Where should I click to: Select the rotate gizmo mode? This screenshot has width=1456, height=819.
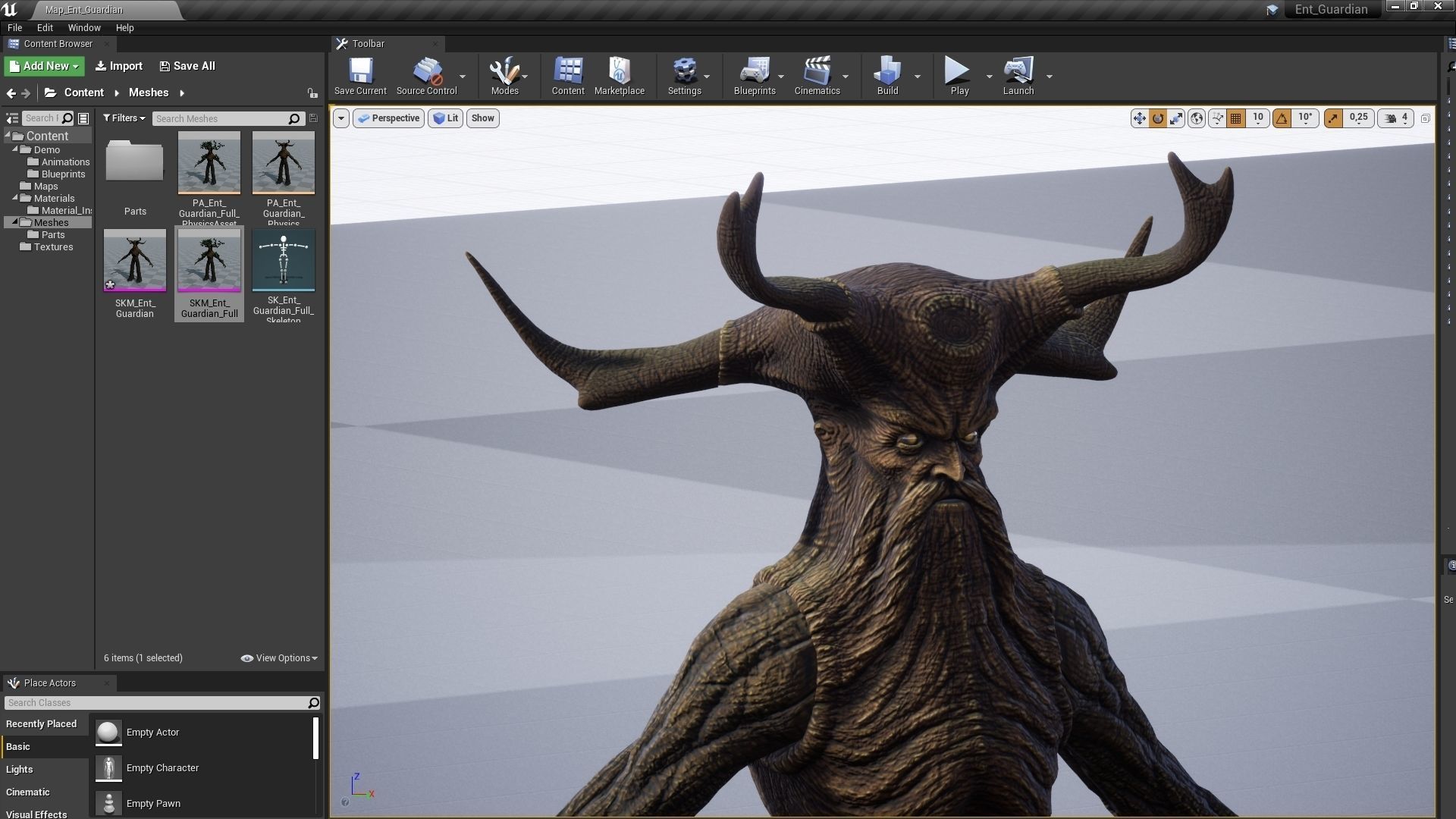(1157, 118)
